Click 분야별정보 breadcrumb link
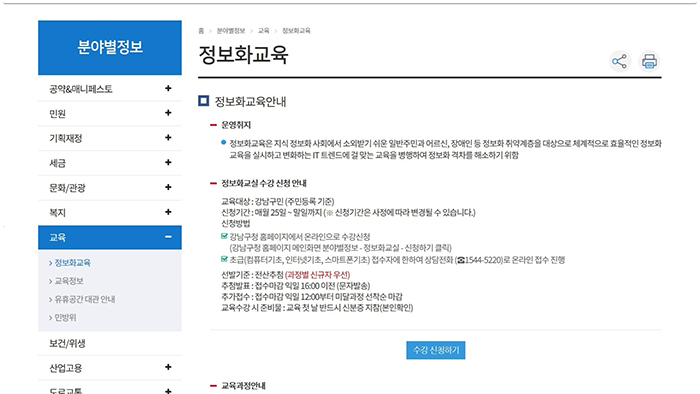The width and height of the screenshot is (700, 394). 231,31
